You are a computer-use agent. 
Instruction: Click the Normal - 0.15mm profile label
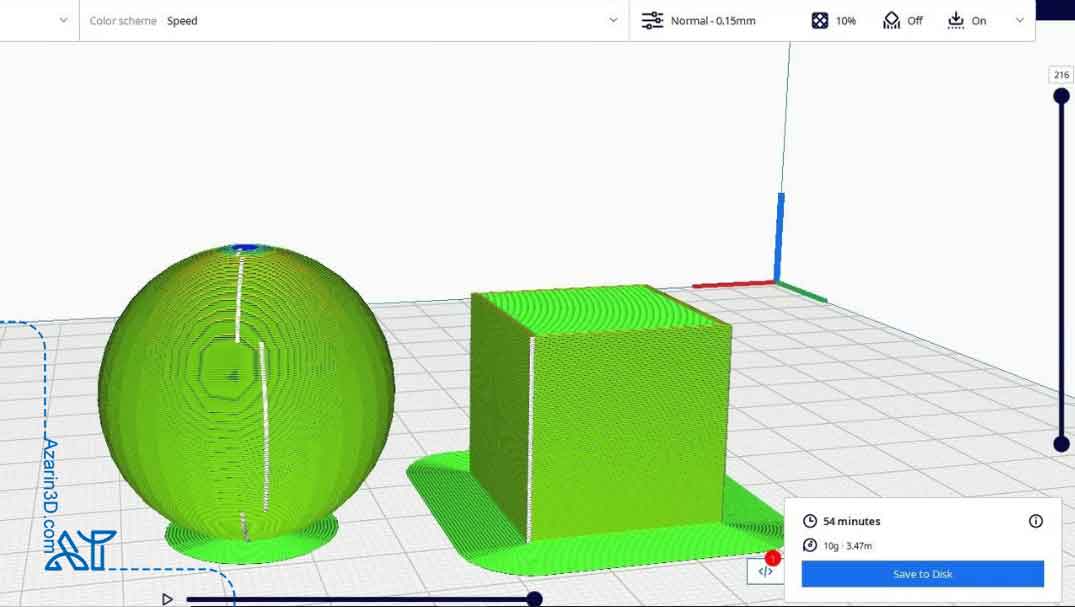coord(713,20)
